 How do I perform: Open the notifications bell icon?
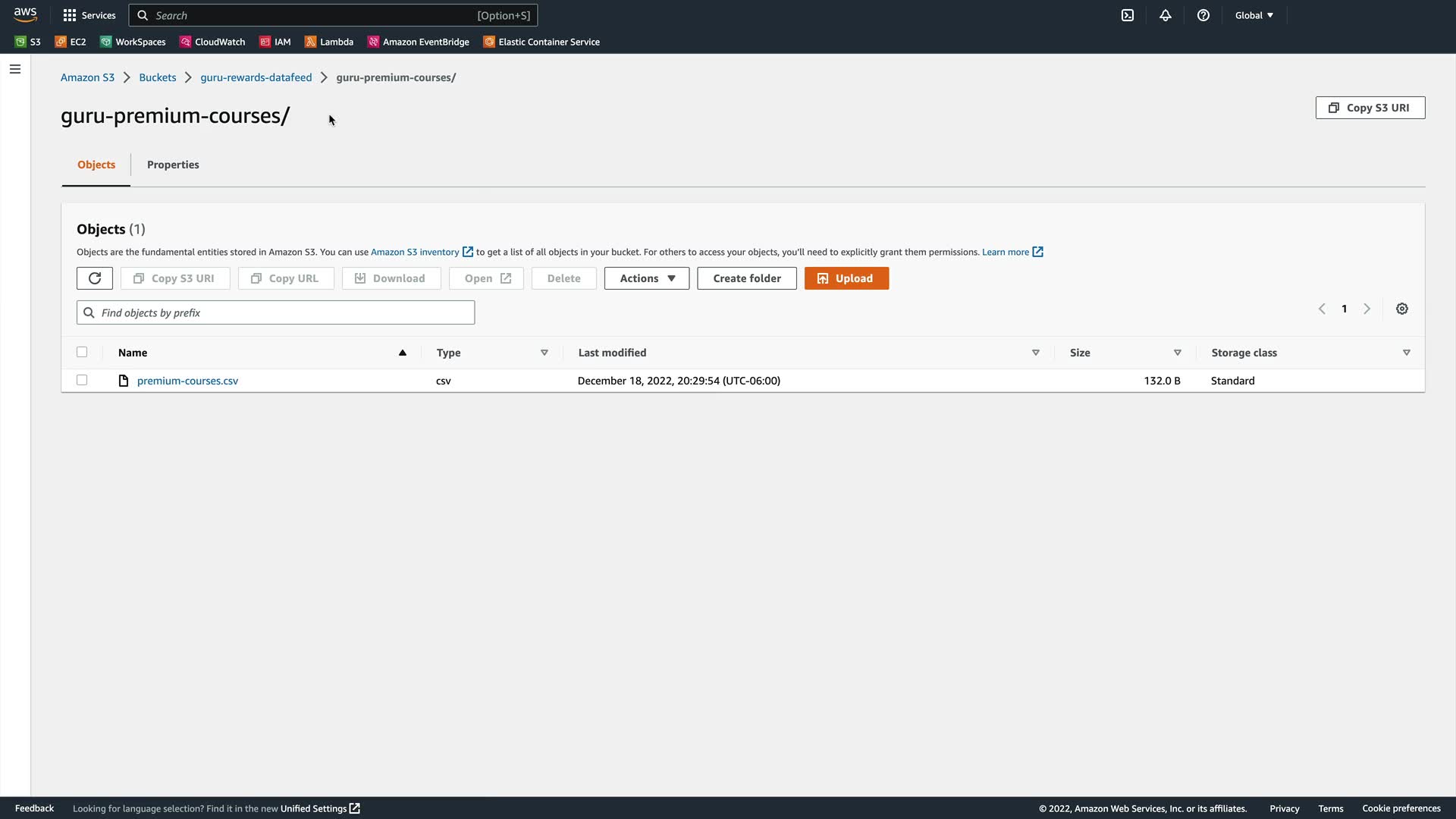coord(1166,15)
